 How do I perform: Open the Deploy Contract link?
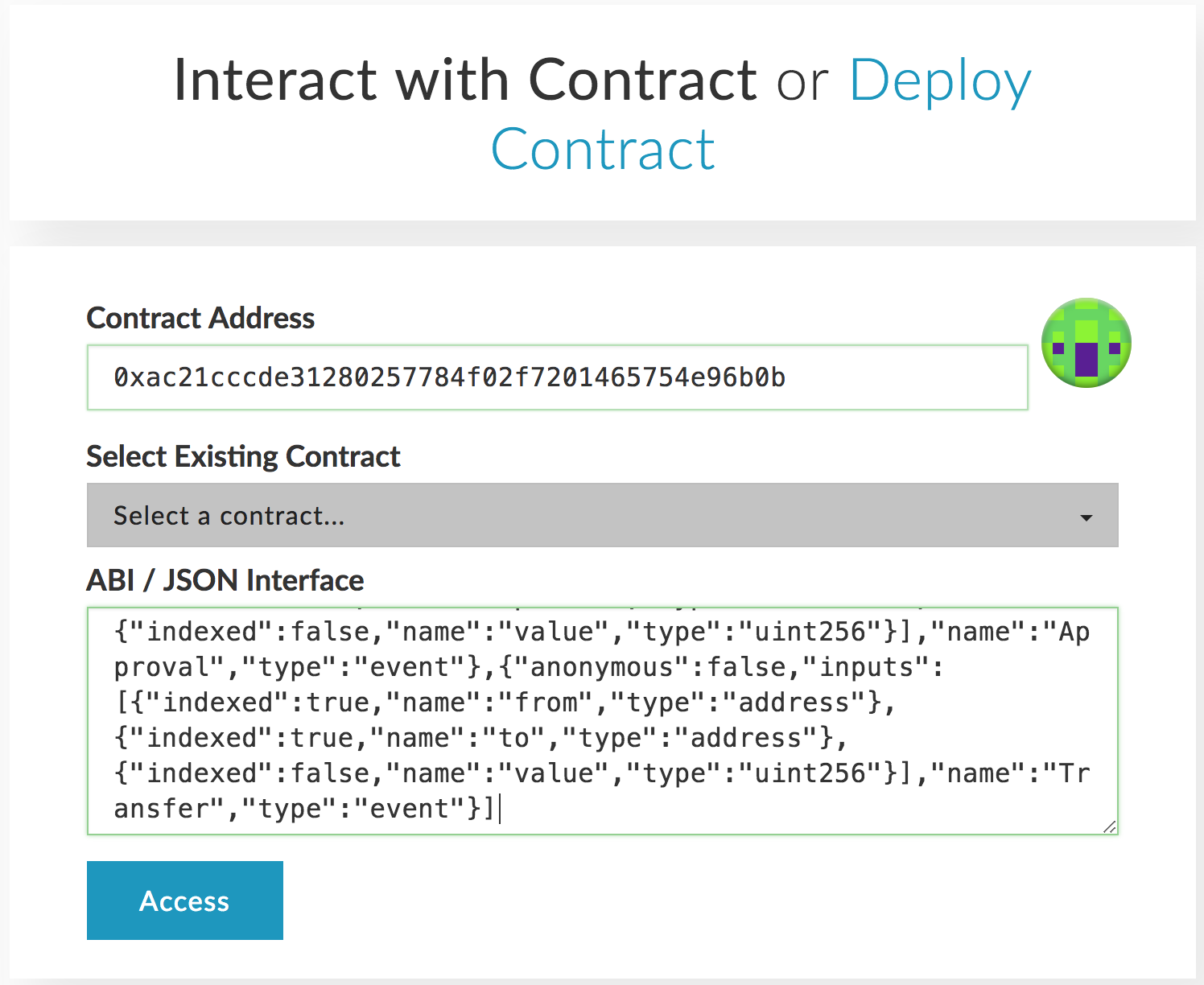tap(939, 80)
